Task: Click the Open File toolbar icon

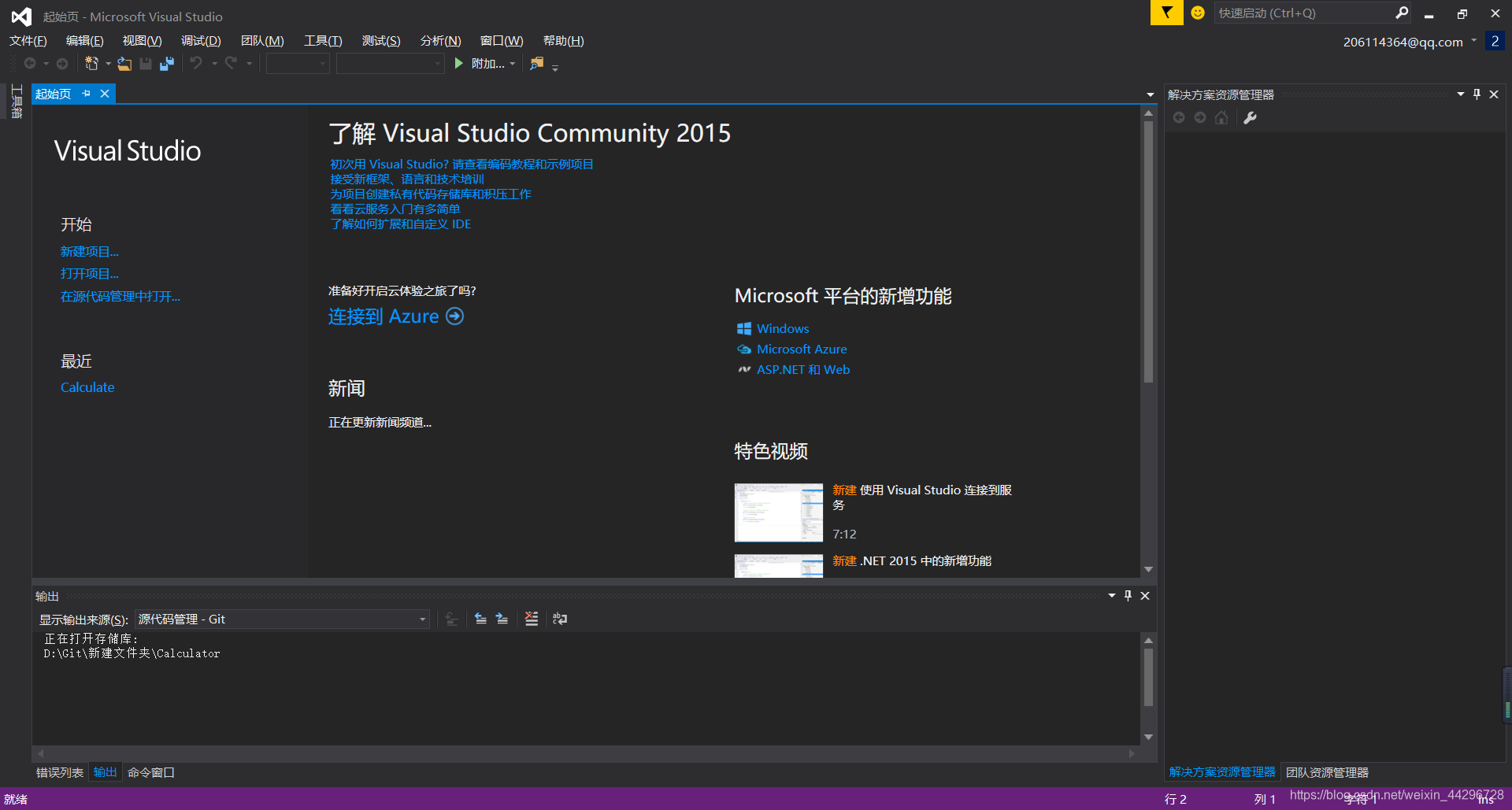Action: 124,63
